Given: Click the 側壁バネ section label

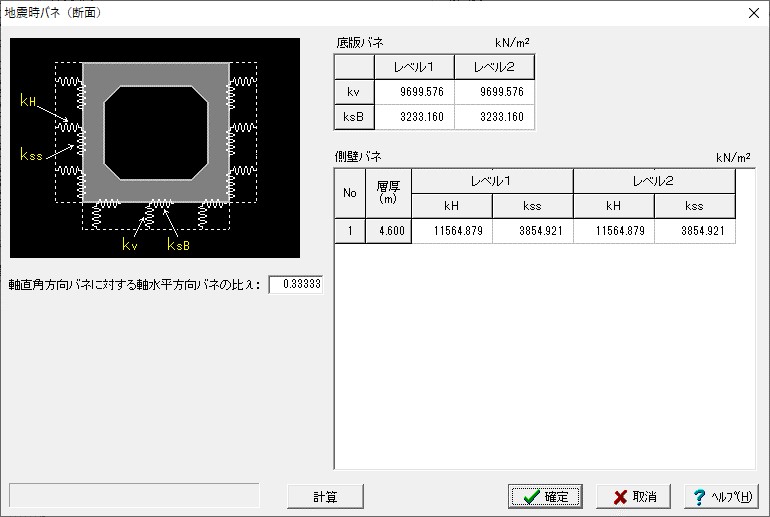Looking at the screenshot, I should pyautogui.click(x=358, y=157).
